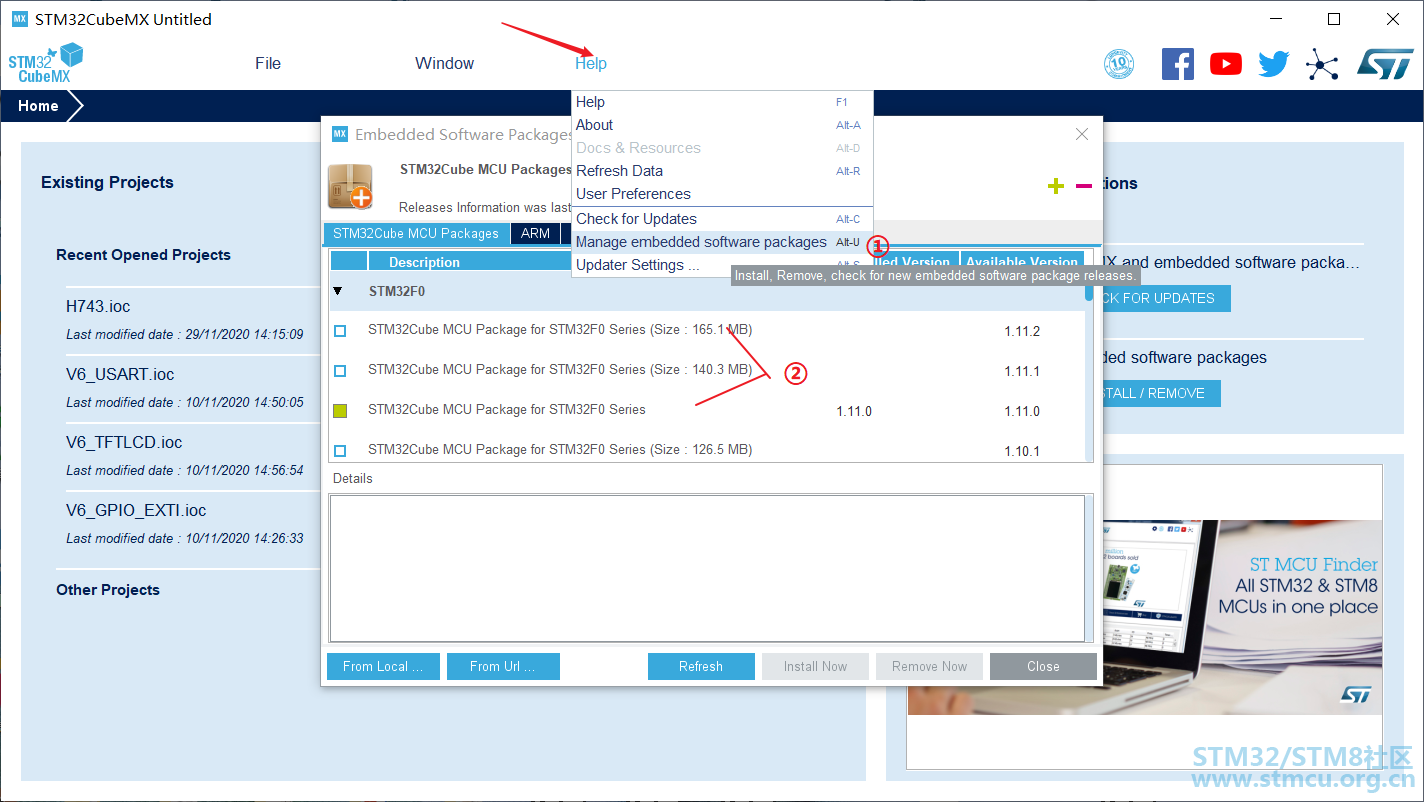The image size is (1424, 802).
Task: Check the box for the 165.1 MB F0 package
Action: pyautogui.click(x=340, y=331)
